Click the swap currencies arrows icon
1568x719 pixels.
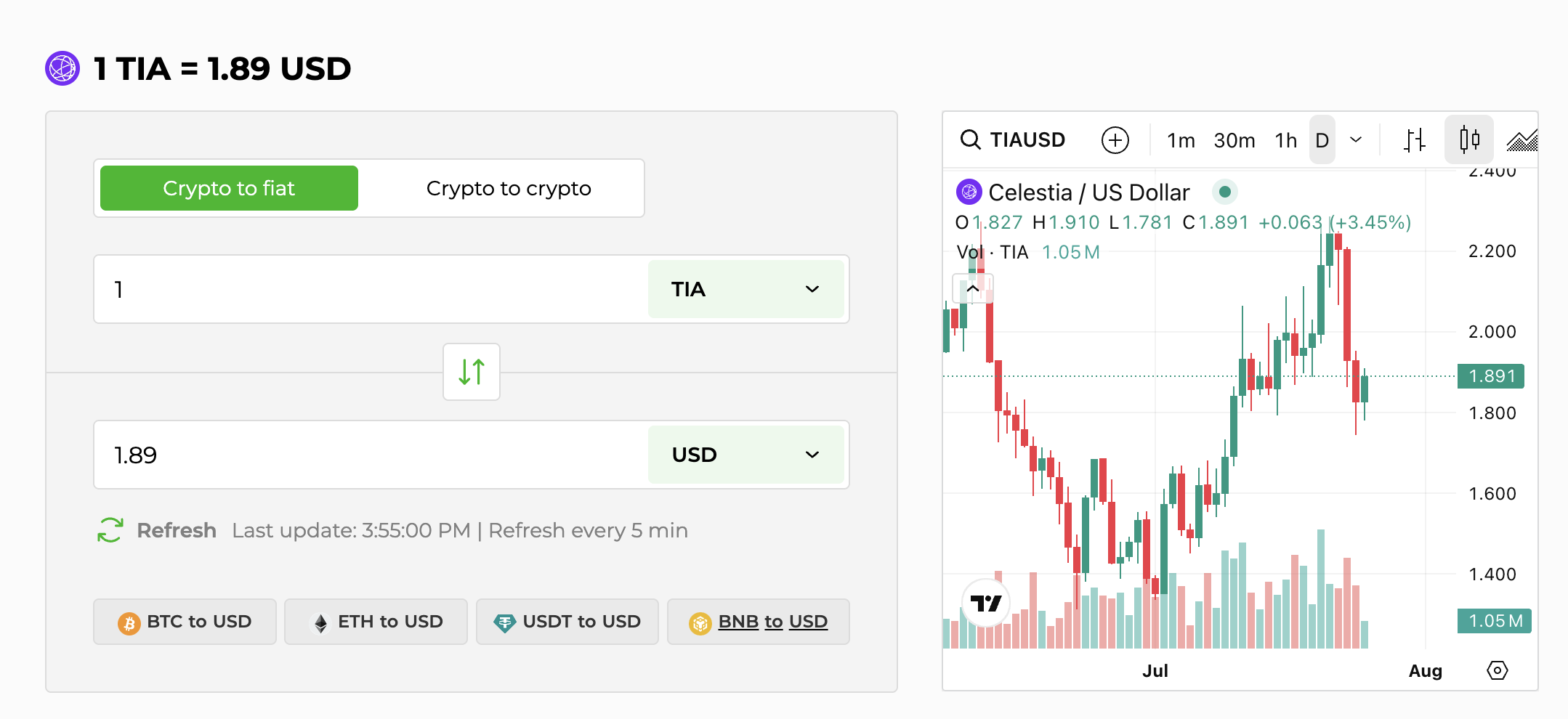(x=471, y=371)
